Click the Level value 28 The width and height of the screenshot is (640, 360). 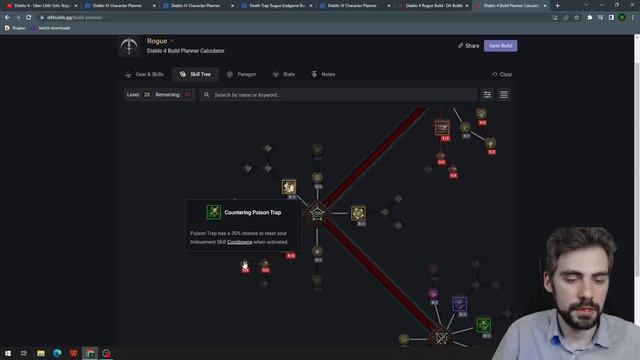147,95
